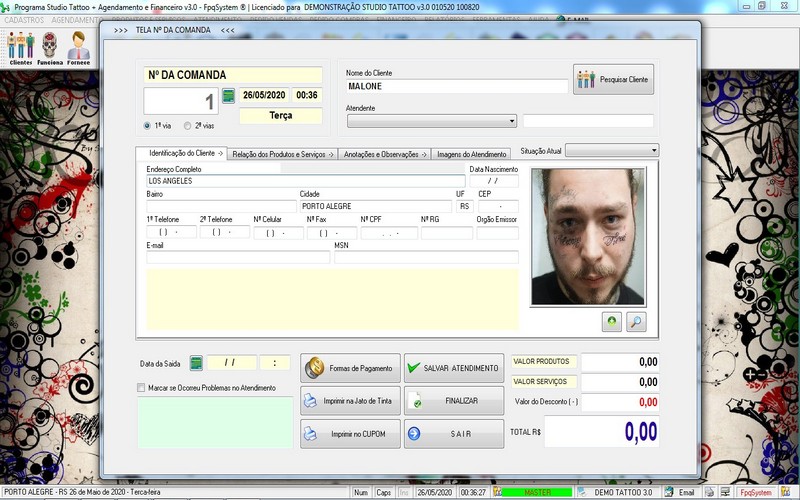Screen dimensions: 800x500
Task: Click Imprimir na Jato de Tinta button
Action: click(350, 401)
